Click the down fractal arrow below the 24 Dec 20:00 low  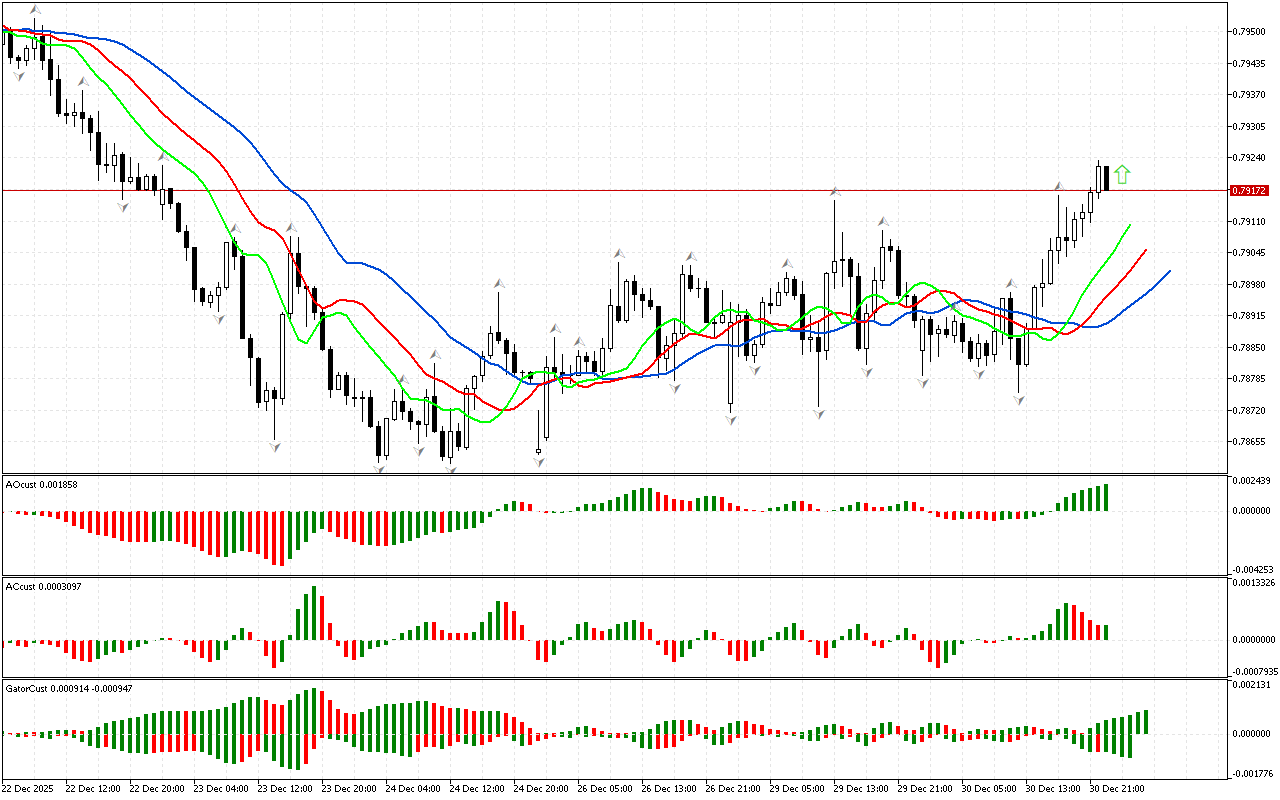[x=539, y=461]
